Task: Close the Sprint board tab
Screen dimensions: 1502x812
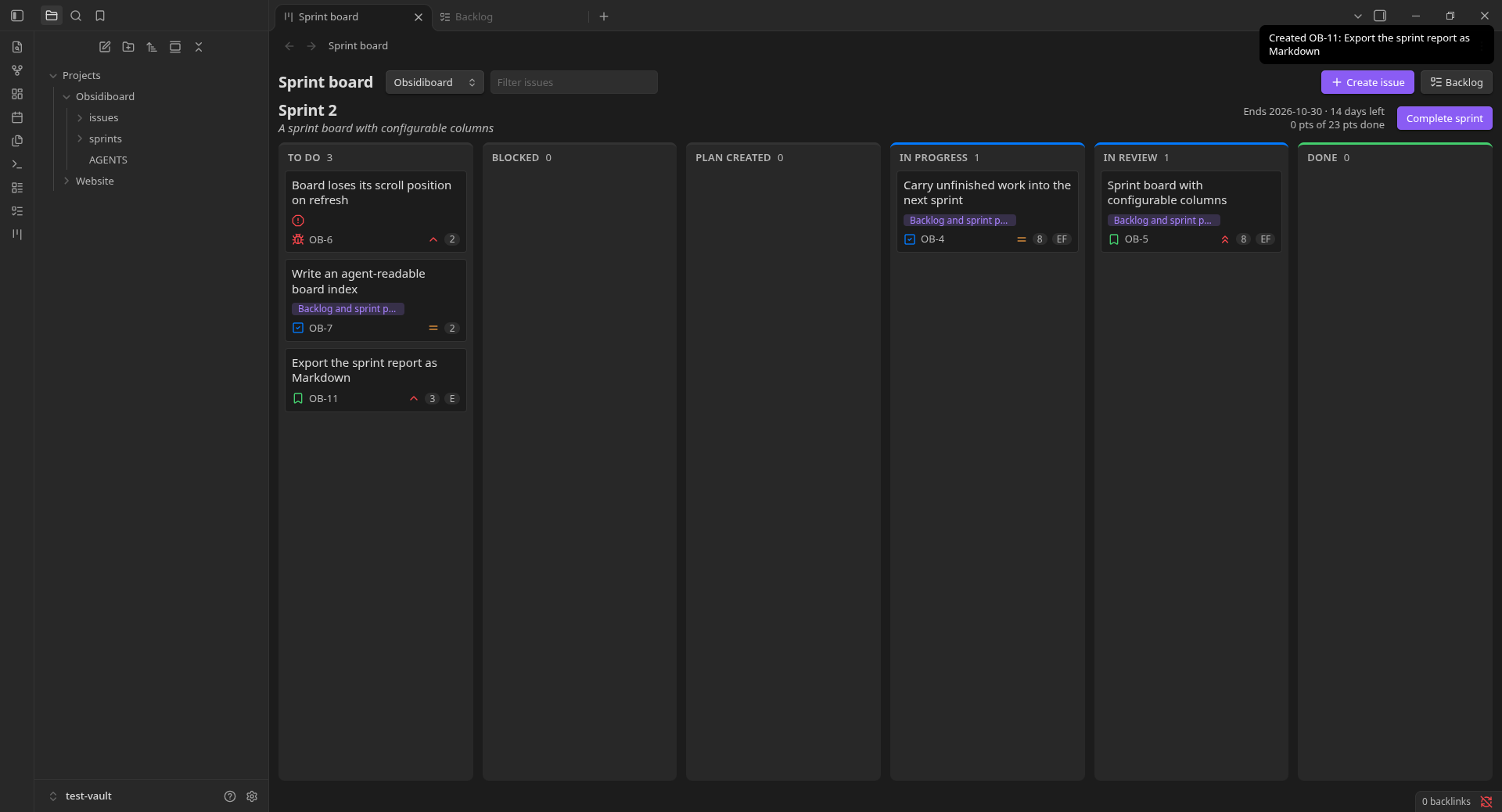Action: click(x=419, y=16)
